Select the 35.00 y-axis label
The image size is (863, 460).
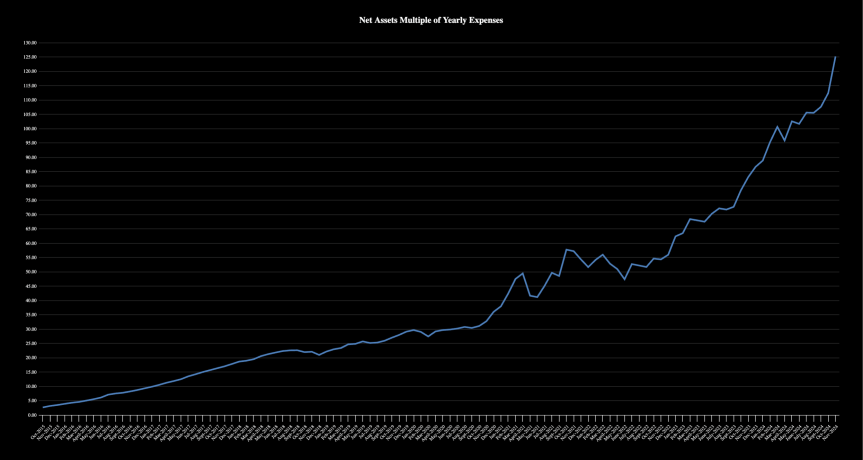coord(30,315)
